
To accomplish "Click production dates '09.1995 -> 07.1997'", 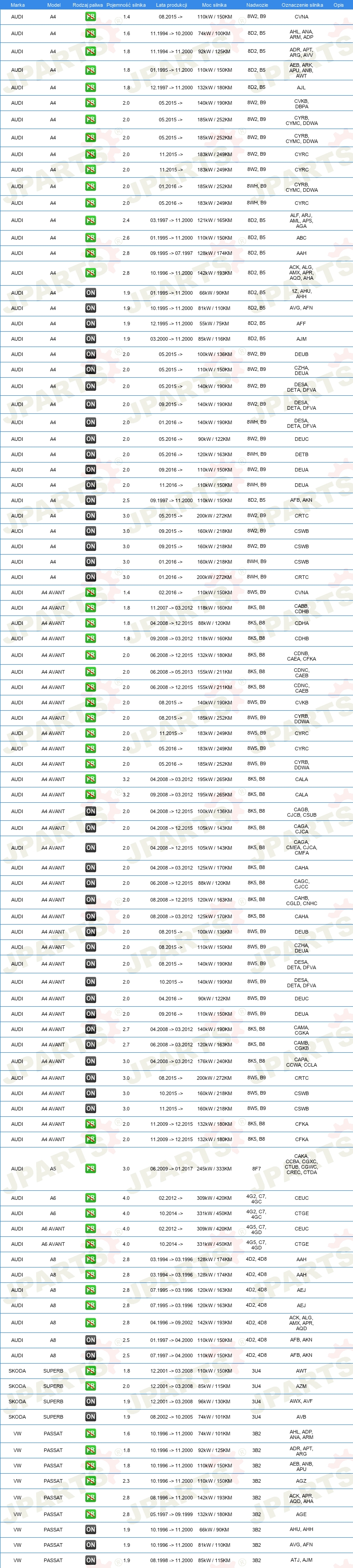I will (x=172, y=253).
